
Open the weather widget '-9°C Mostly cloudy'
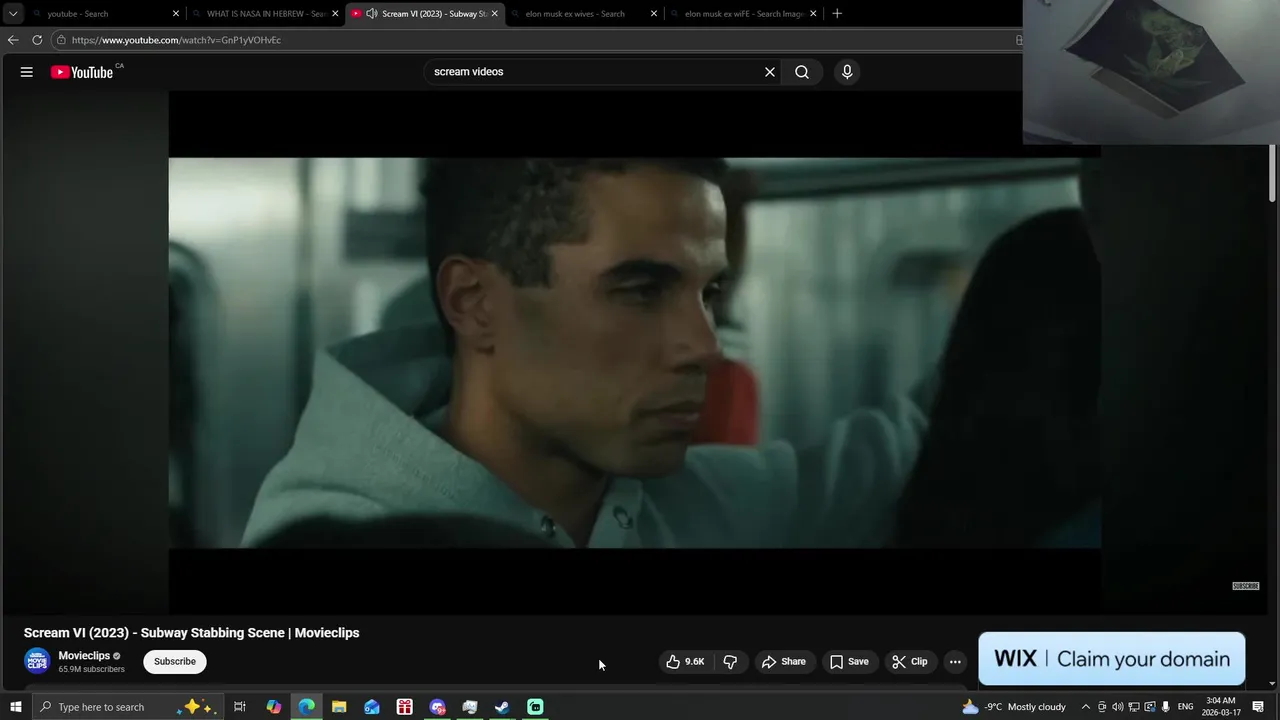coord(1014,707)
